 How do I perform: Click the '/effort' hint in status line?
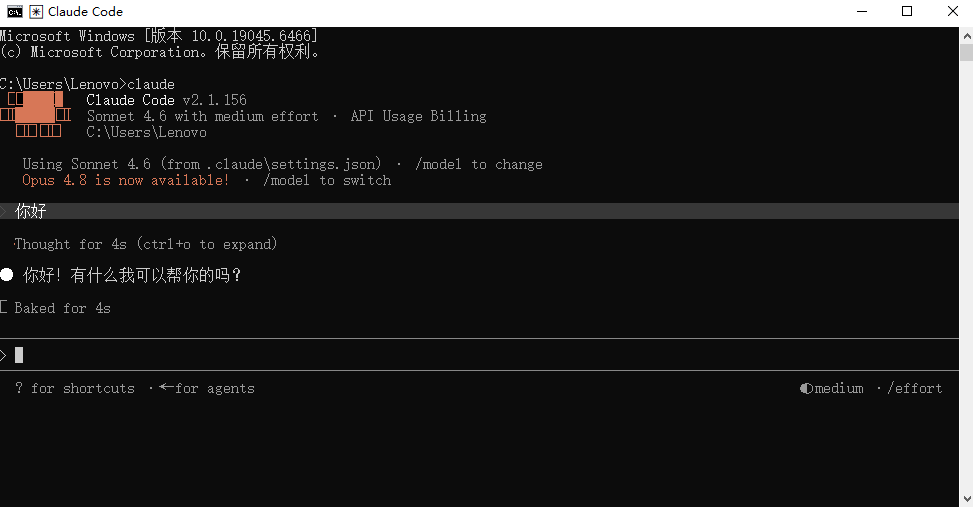[x=915, y=388]
